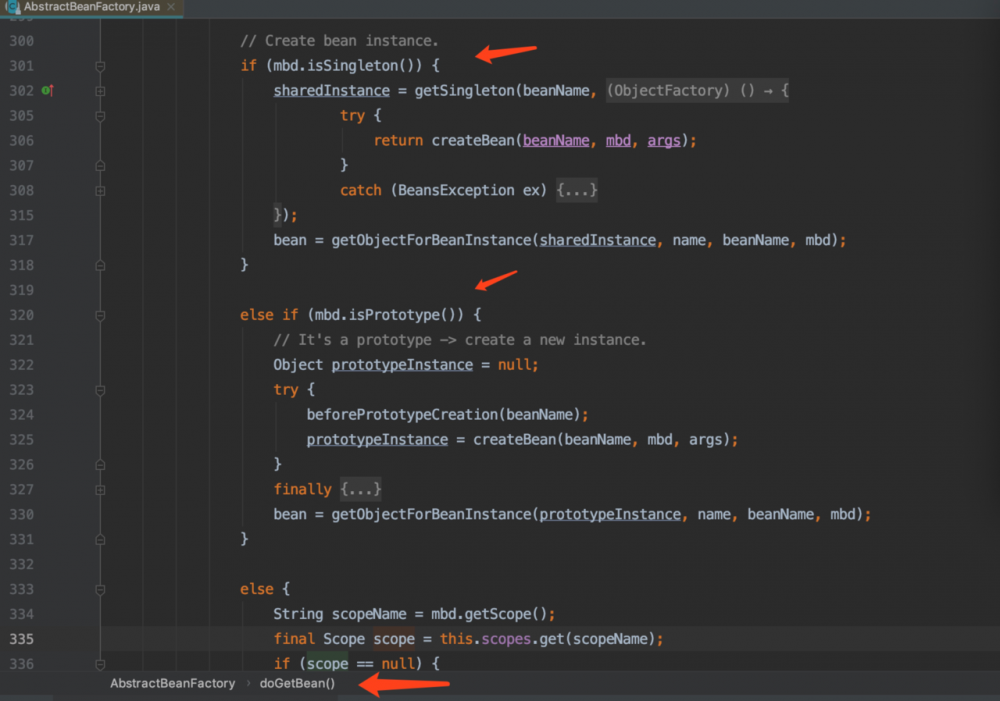Click getObjectForBeanInstance on line 330
This screenshot has width=1000, height=701.
pos(431,514)
